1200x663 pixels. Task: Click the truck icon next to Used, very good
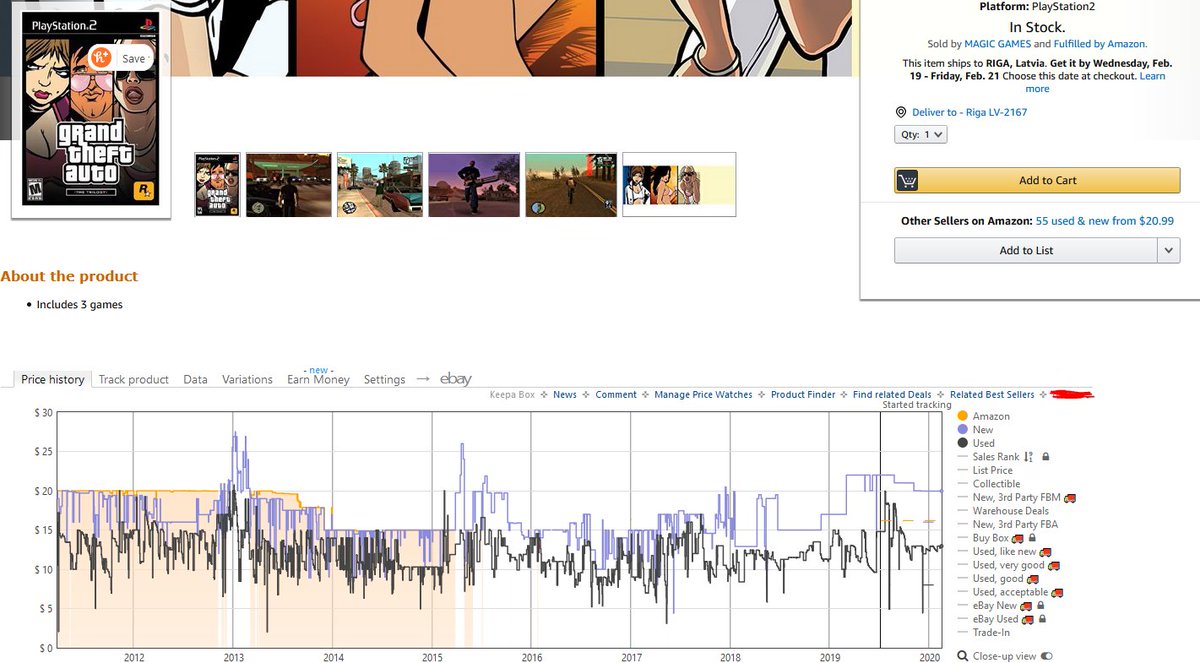pos(1053,565)
